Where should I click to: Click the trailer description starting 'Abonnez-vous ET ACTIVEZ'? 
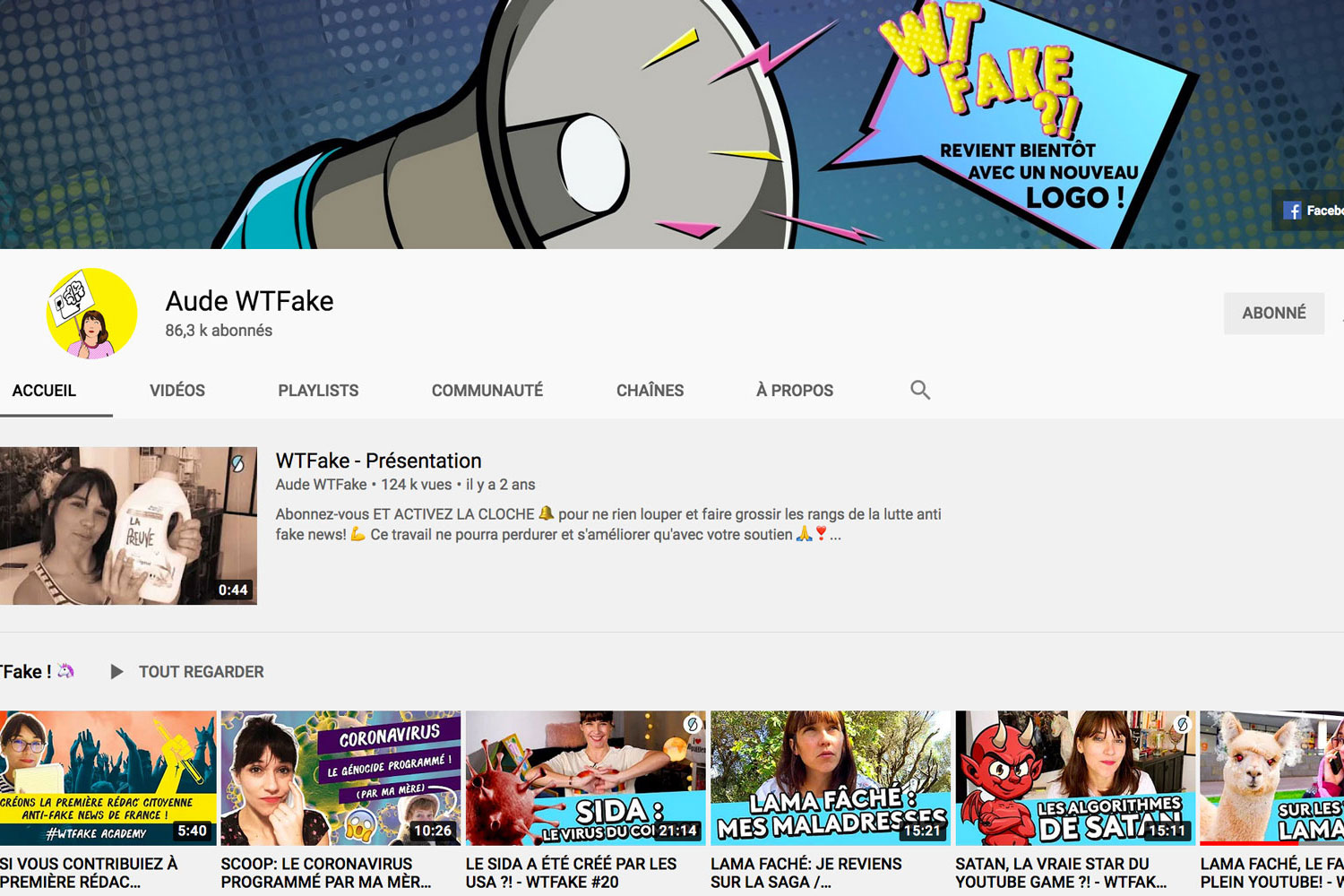pyautogui.click(x=608, y=524)
